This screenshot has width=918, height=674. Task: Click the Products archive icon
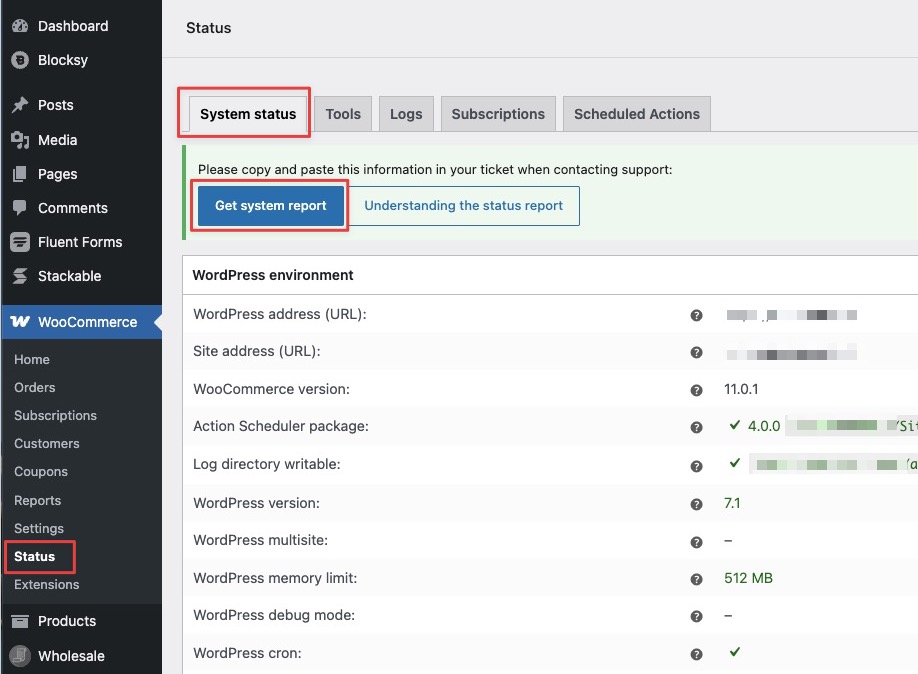click(x=20, y=621)
